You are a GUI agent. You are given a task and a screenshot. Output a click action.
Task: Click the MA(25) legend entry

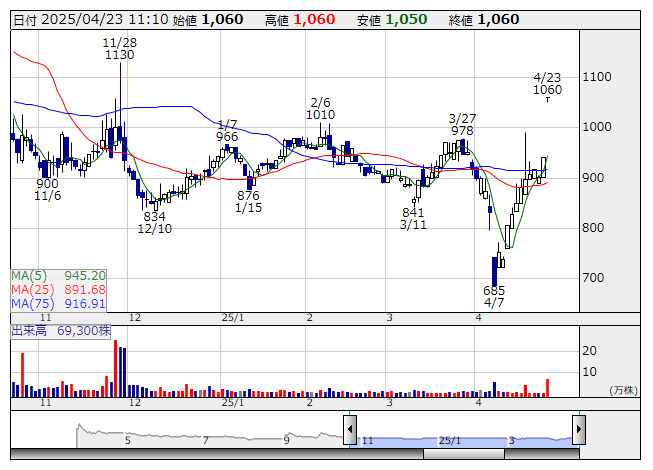tap(59, 289)
